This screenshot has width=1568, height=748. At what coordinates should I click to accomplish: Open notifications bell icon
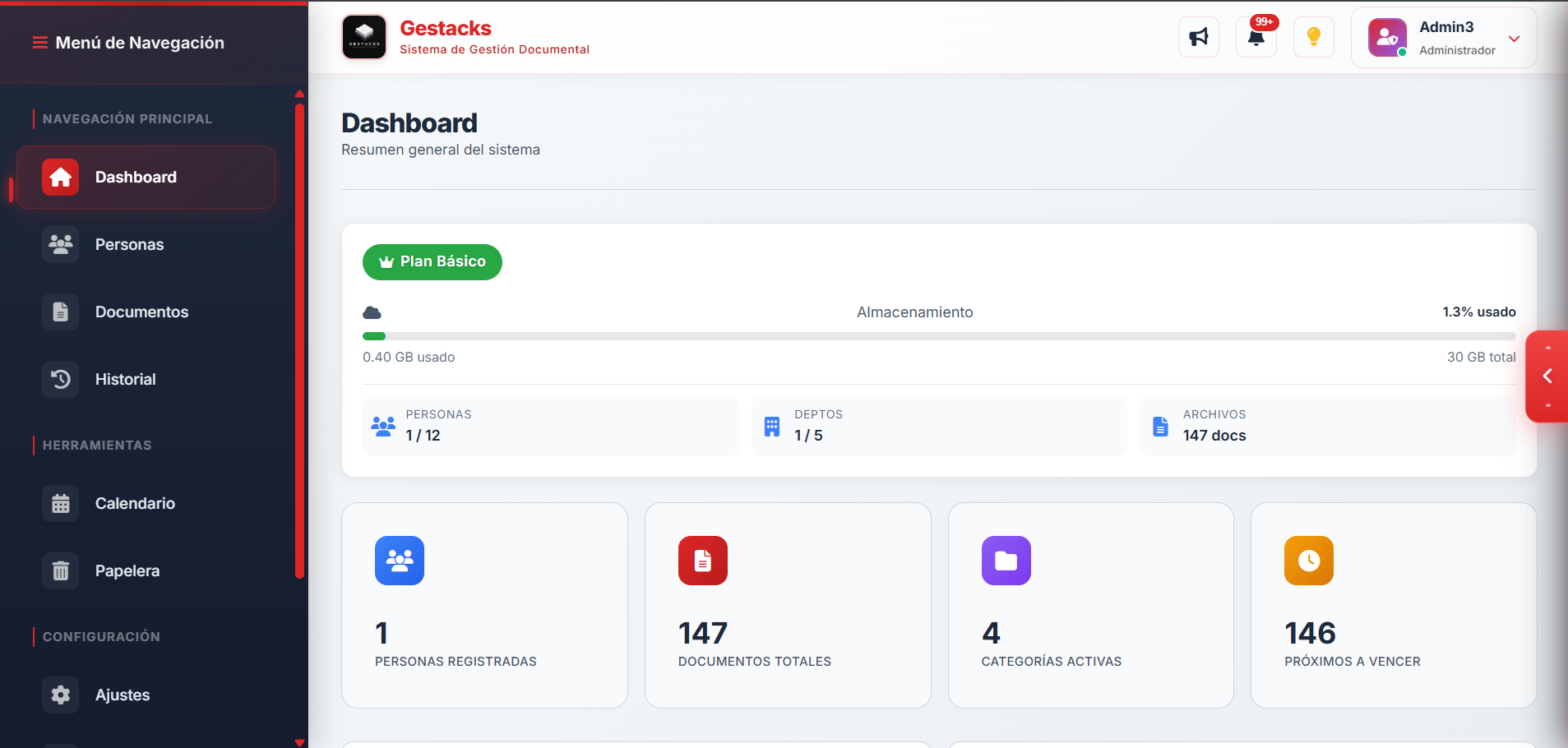tap(1256, 38)
